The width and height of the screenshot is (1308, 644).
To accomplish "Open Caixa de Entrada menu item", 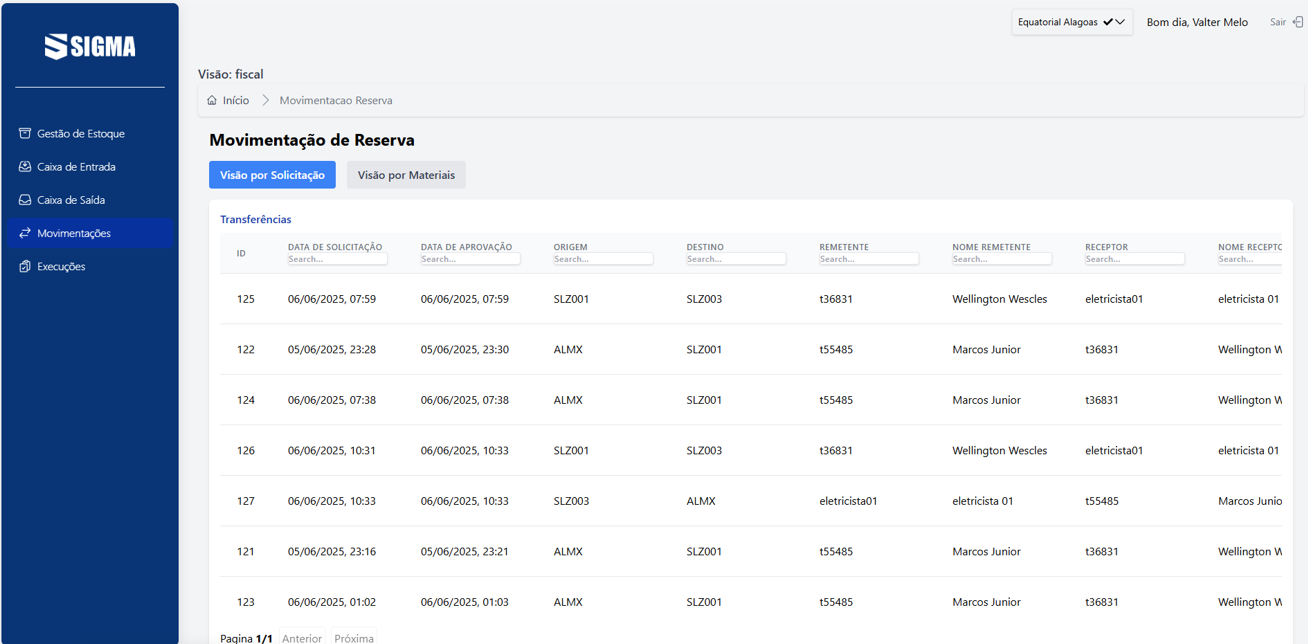I will pyautogui.click(x=90, y=166).
